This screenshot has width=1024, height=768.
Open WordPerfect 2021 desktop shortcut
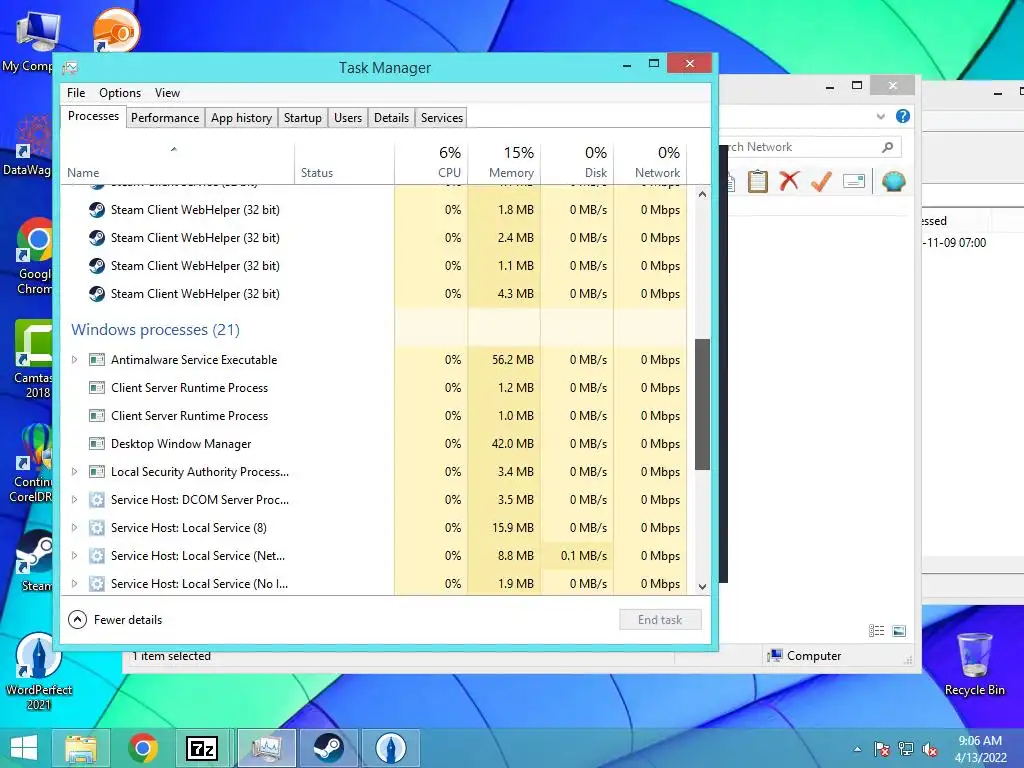pyautogui.click(x=39, y=671)
